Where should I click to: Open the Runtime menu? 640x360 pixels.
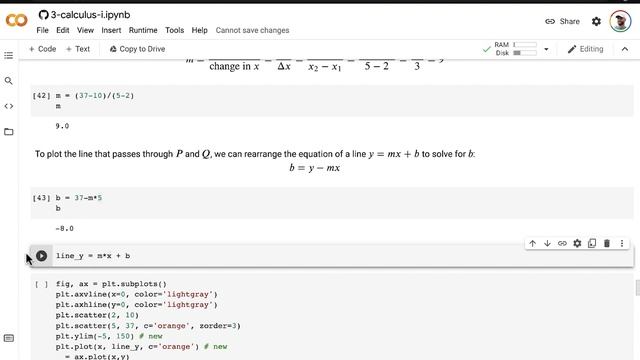click(x=143, y=30)
